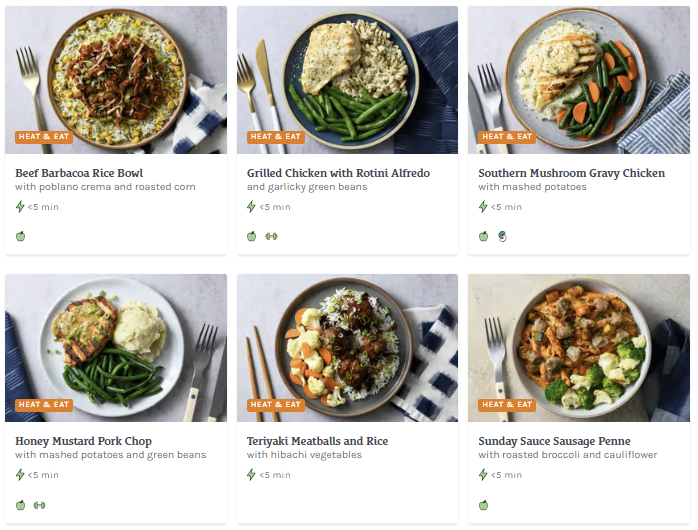Click apple icon on Sunday Sauce Sausage Penne
The image size is (698, 530).
(x=483, y=505)
